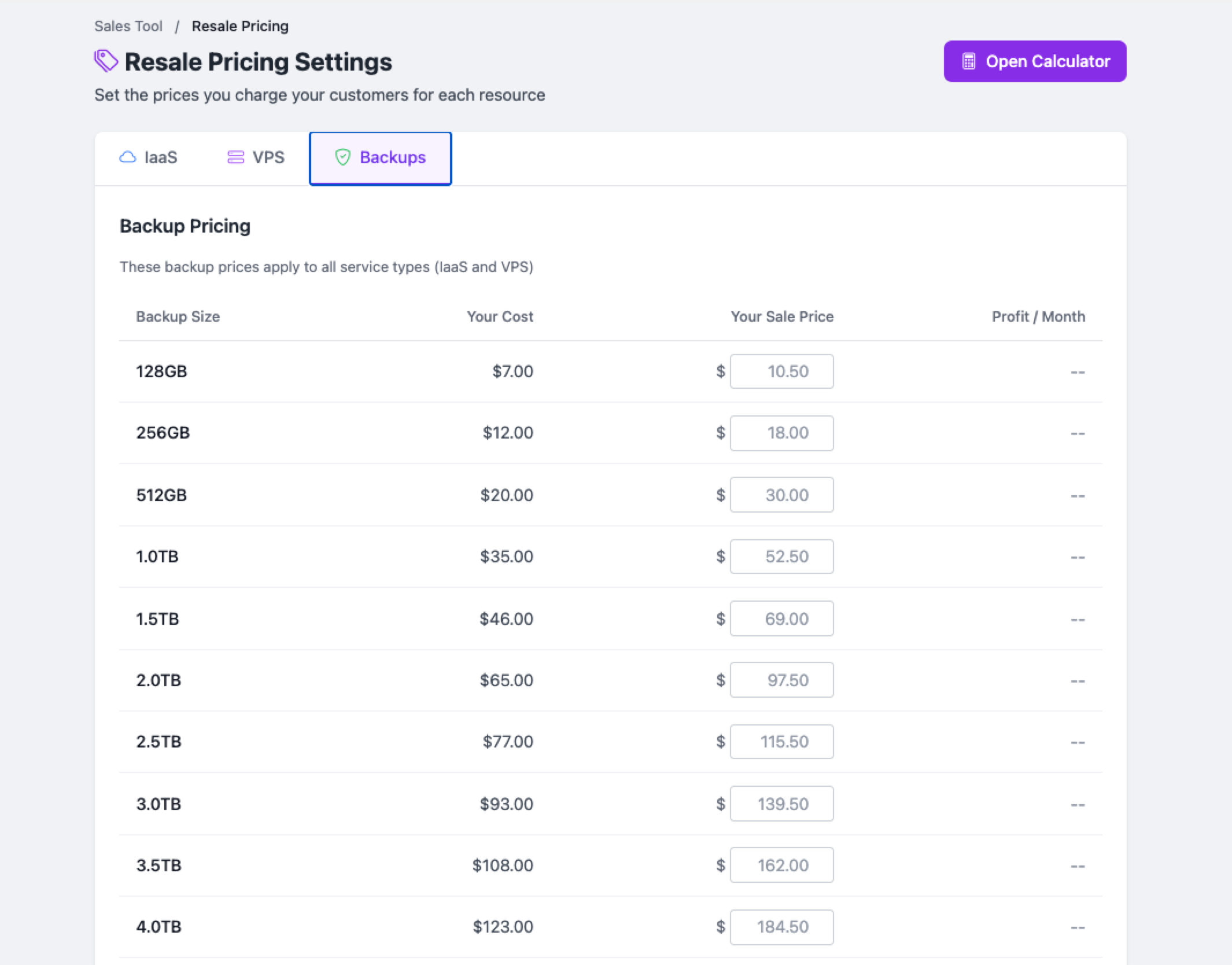
Task: Edit the 4.0TB backup sale price
Action: (x=781, y=927)
